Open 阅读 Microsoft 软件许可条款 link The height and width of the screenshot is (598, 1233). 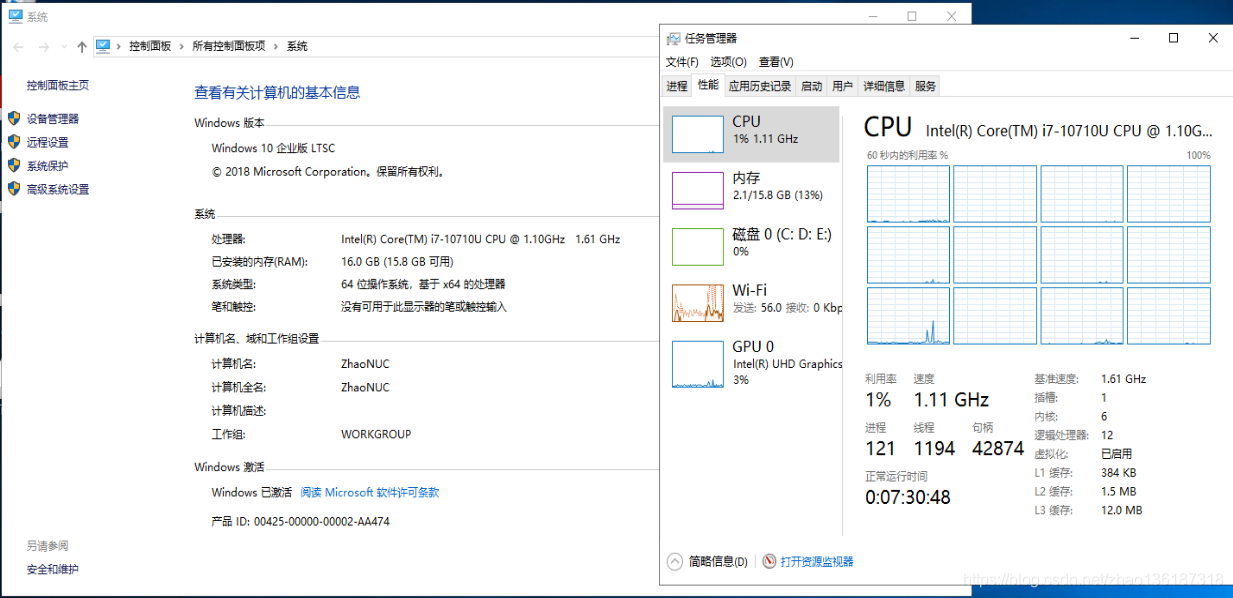pos(370,492)
